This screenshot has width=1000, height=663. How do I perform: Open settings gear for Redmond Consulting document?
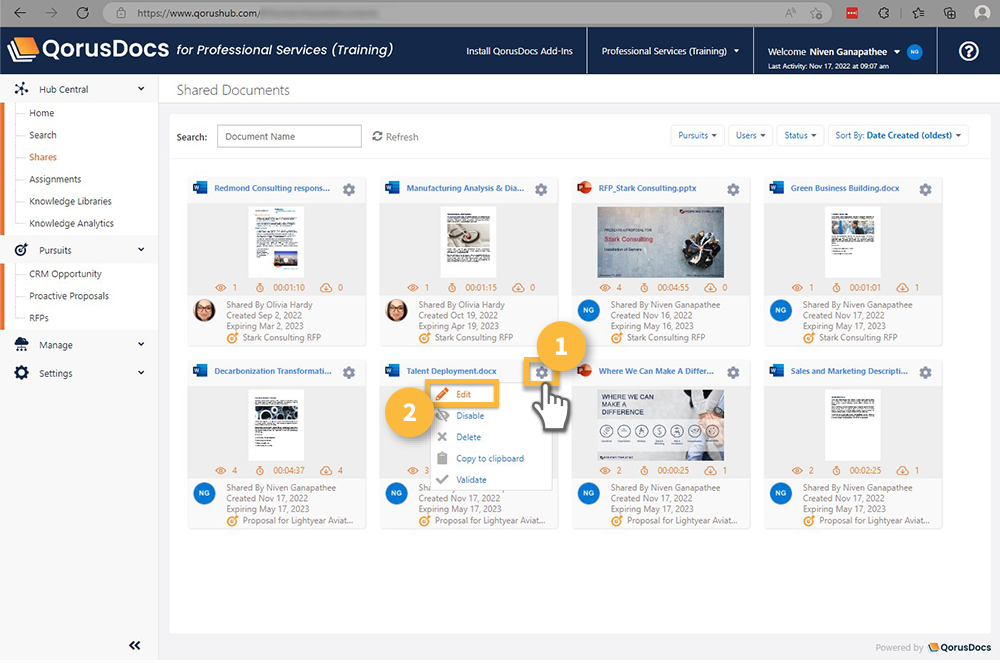[349, 189]
